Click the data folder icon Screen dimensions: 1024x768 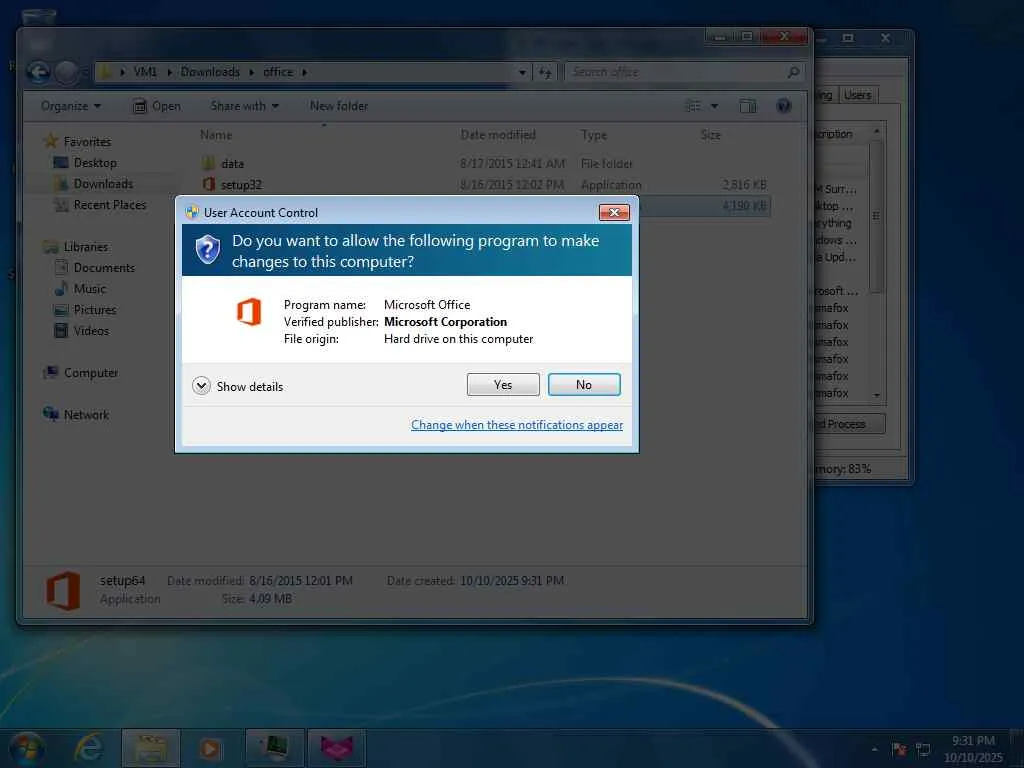(x=208, y=163)
